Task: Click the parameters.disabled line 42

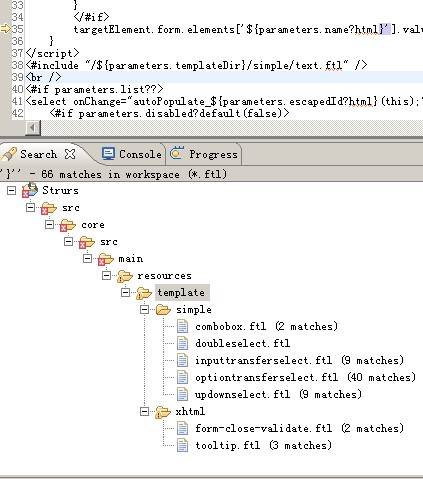Action: coord(169,113)
